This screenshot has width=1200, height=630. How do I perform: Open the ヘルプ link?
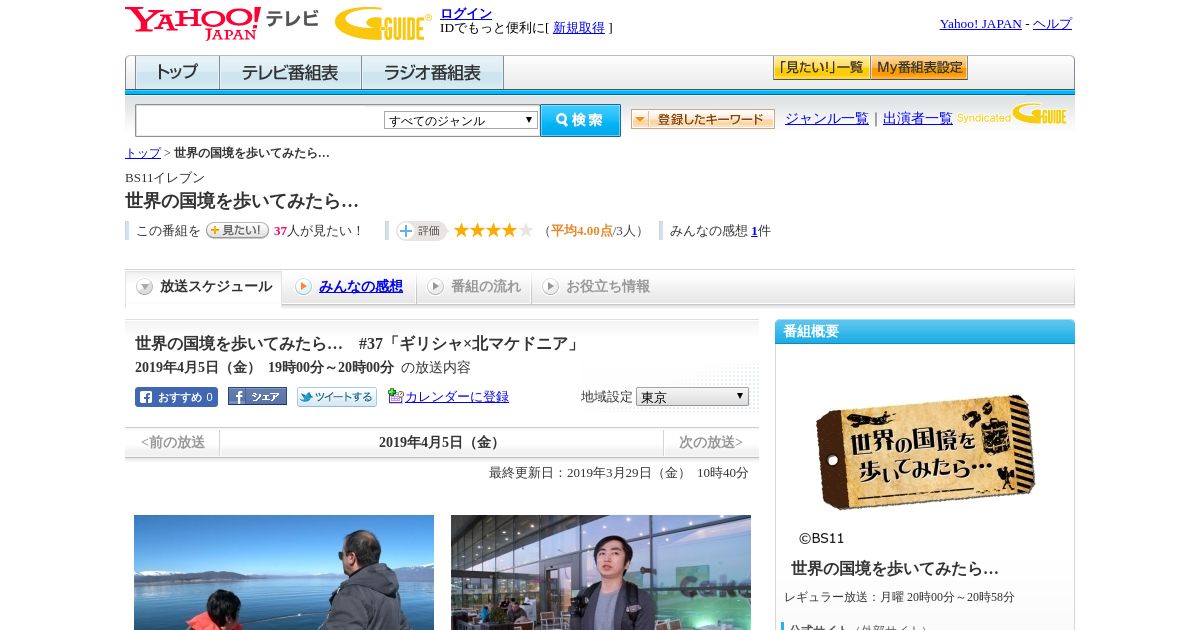[x=1052, y=24]
